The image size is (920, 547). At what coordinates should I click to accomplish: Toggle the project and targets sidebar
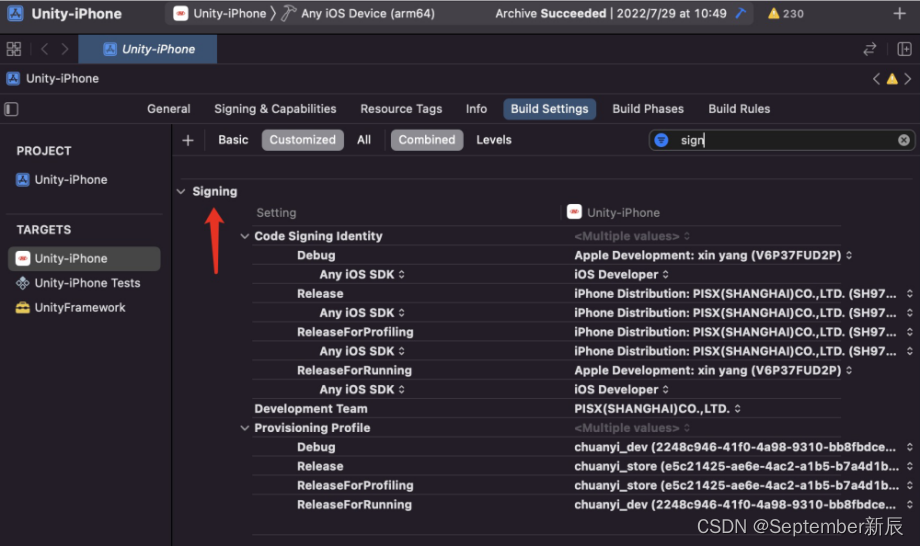pyautogui.click(x=11, y=109)
